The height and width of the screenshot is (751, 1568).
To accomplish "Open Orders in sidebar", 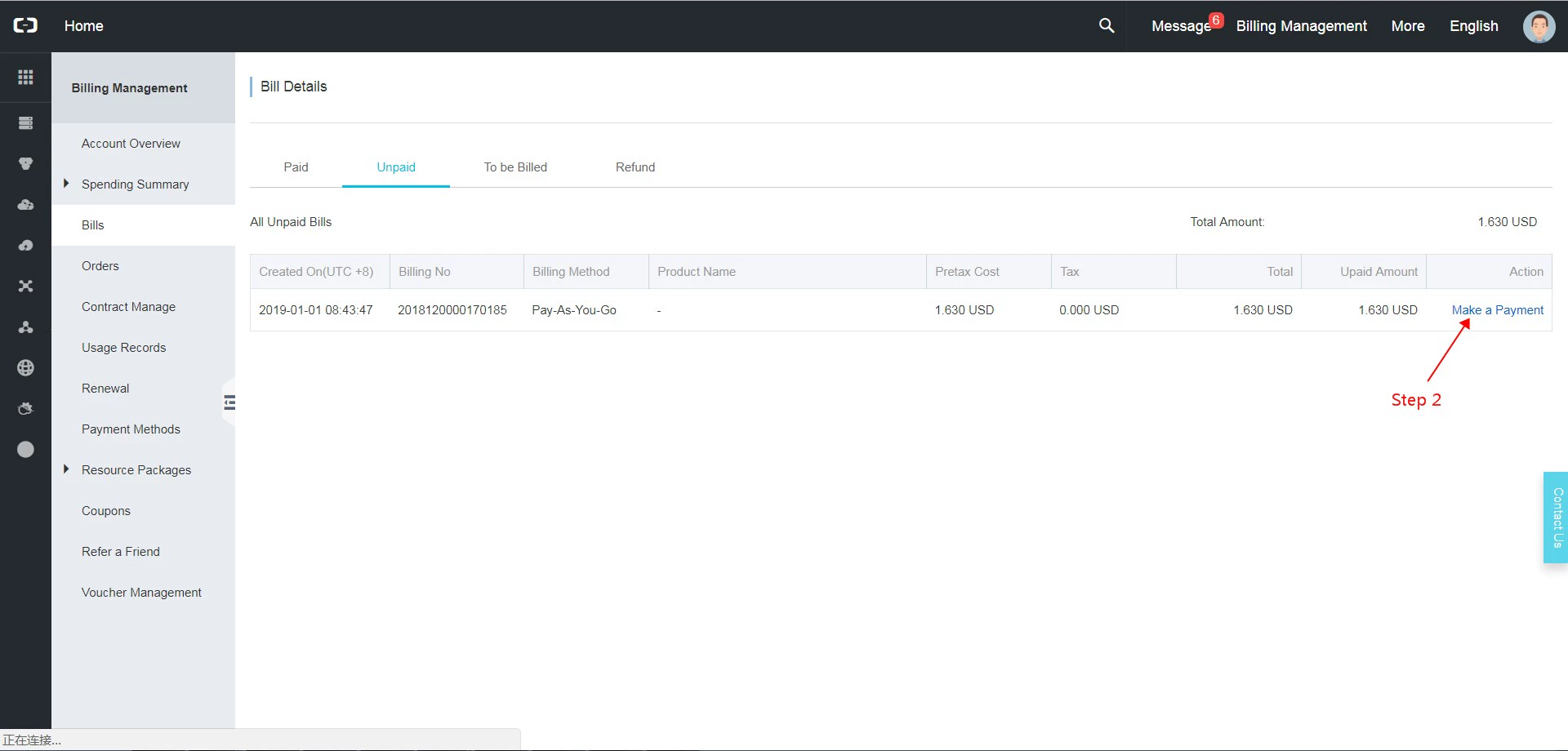I will click(x=100, y=266).
